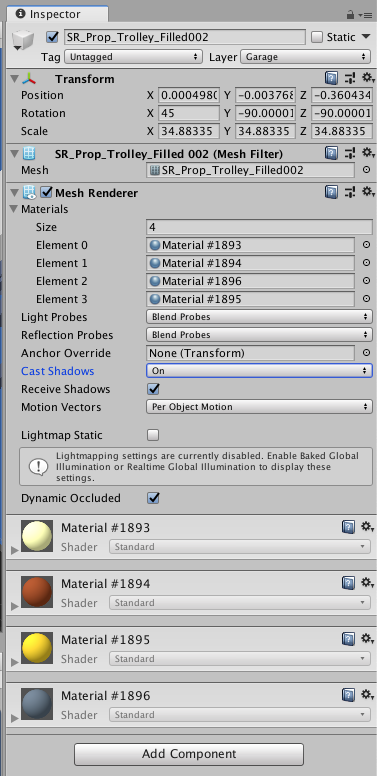Open Transform help reference icon
Screen dimensions: 377x776
coord(331,78)
